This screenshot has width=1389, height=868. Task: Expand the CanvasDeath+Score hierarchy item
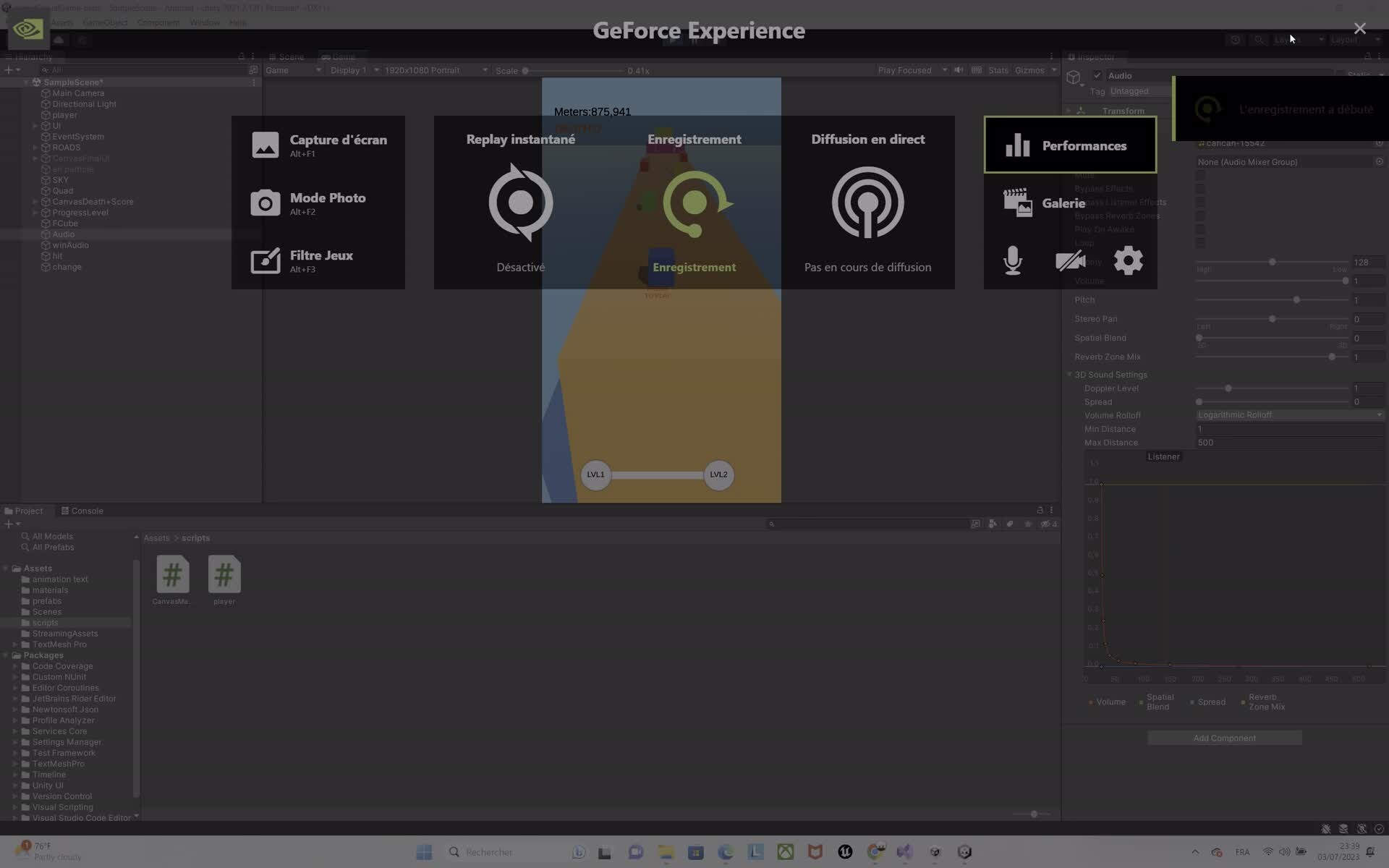click(x=35, y=202)
